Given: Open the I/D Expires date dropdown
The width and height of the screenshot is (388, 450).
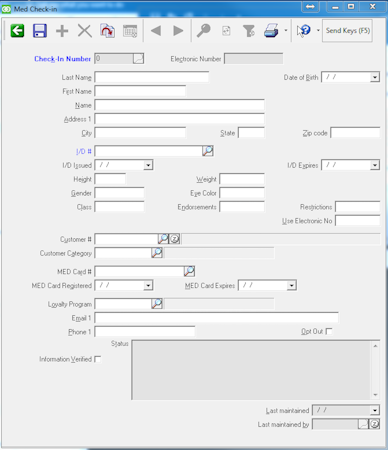Looking at the screenshot, I should [375, 165].
